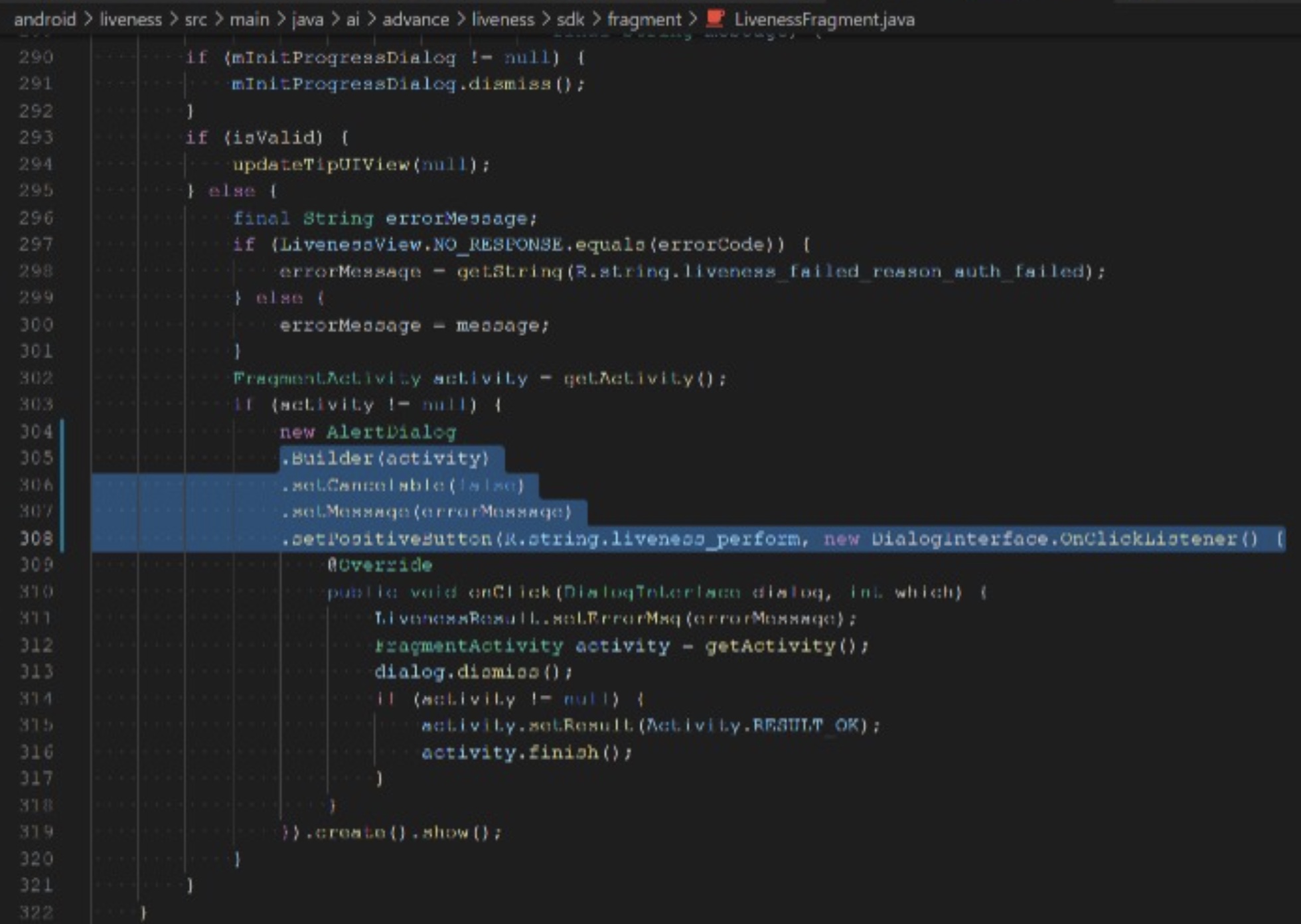Click line number 293 in gutter

coord(36,137)
